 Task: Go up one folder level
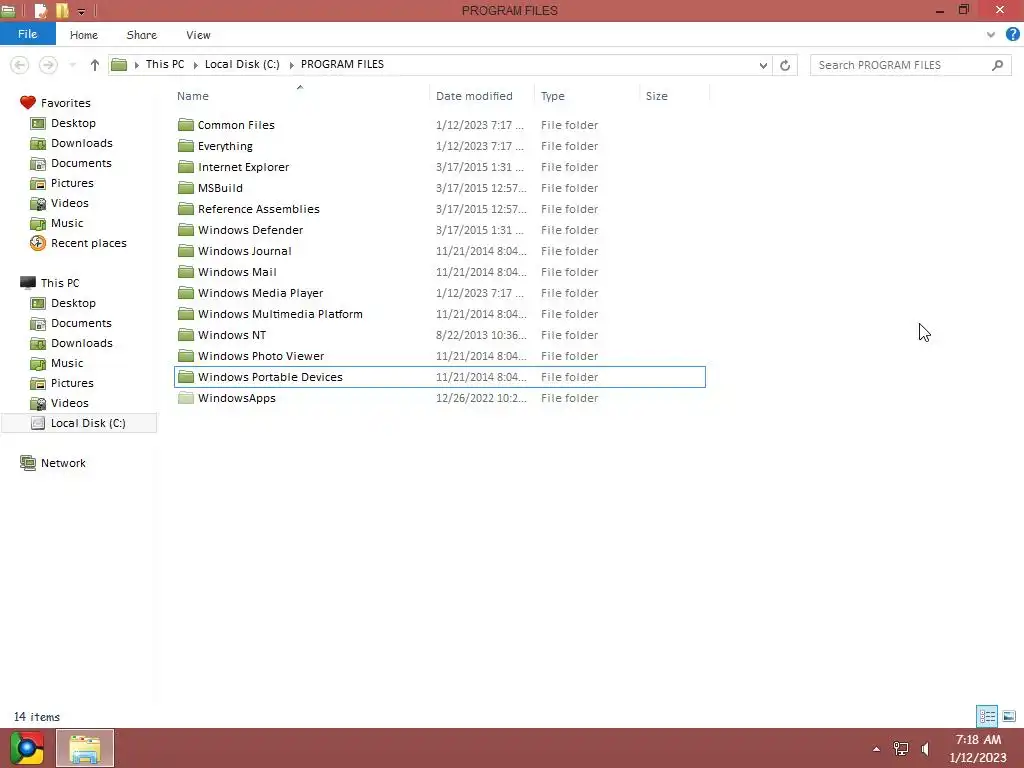(x=95, y=65)
